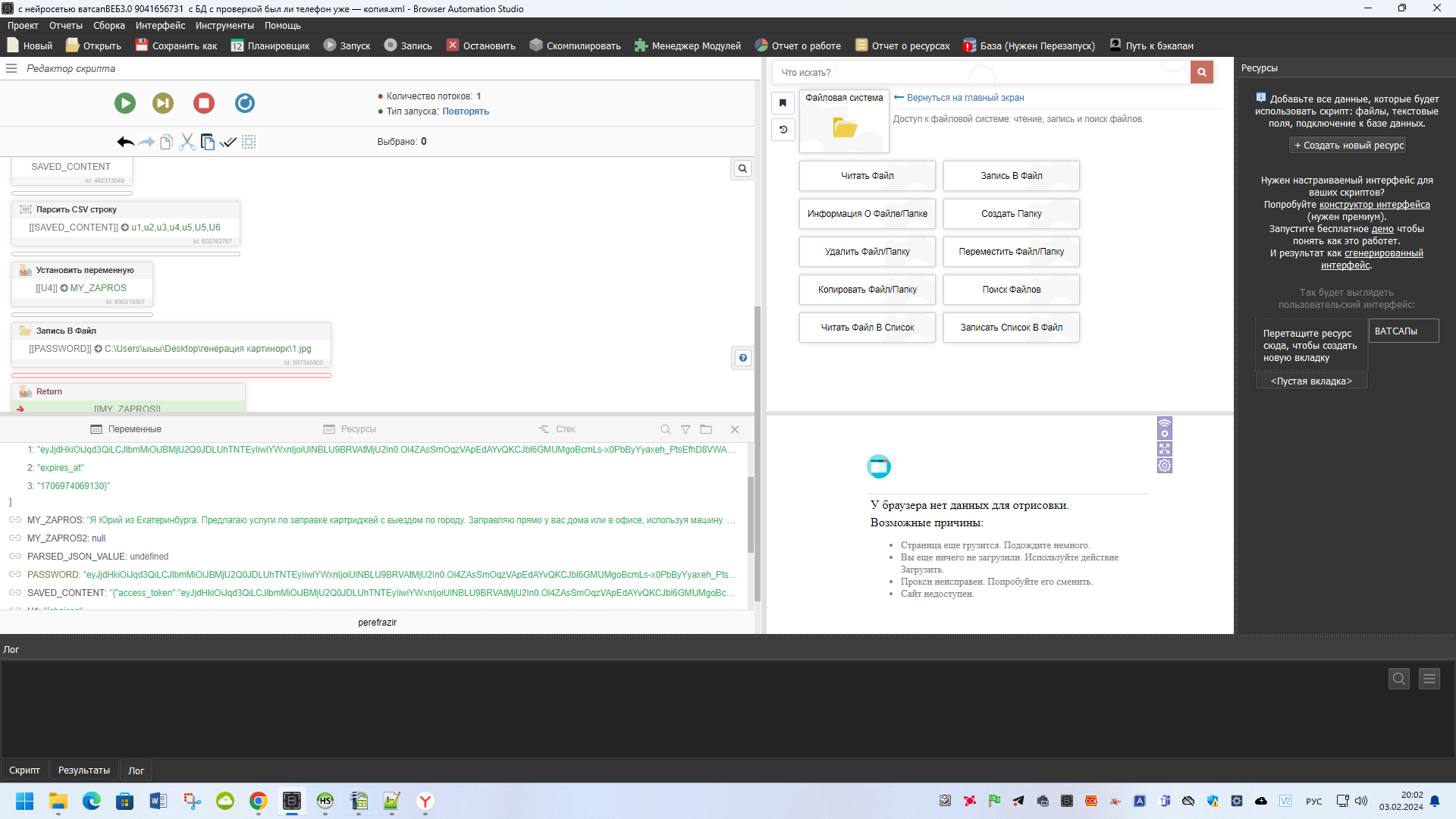The image size is (1456, 819).
Task: Toggle Запись recording mode
Action: [x=408, y=45]
